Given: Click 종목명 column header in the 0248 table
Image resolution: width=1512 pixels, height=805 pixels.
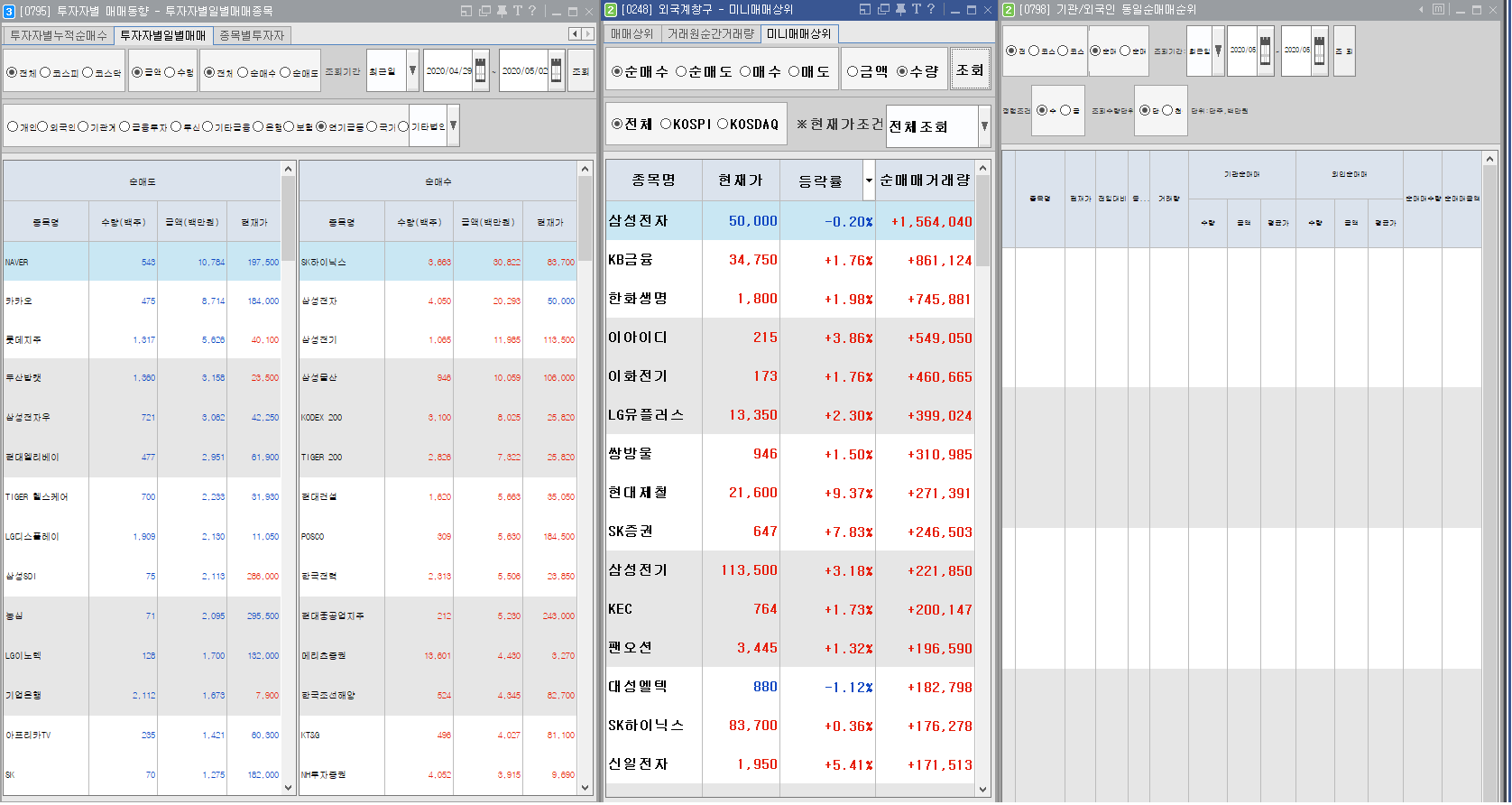Looking at the screenshot, I should pos(654,180).
